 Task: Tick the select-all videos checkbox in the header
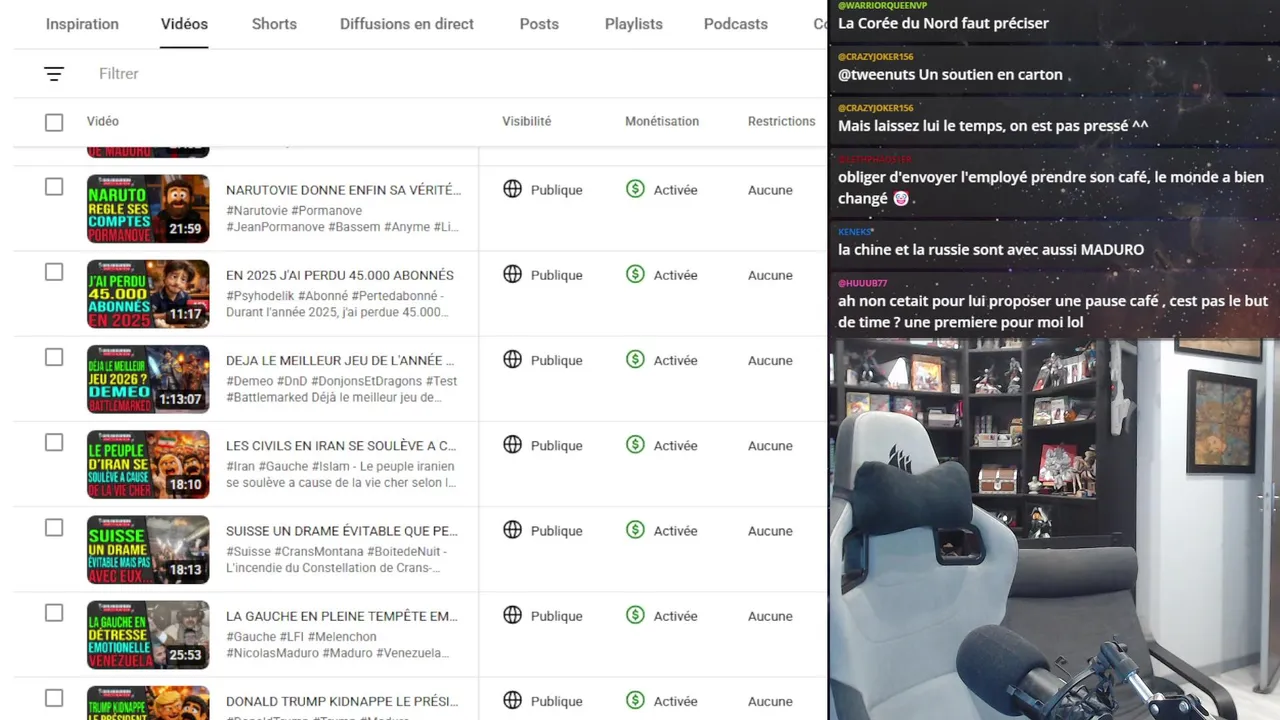click(54, 122)
